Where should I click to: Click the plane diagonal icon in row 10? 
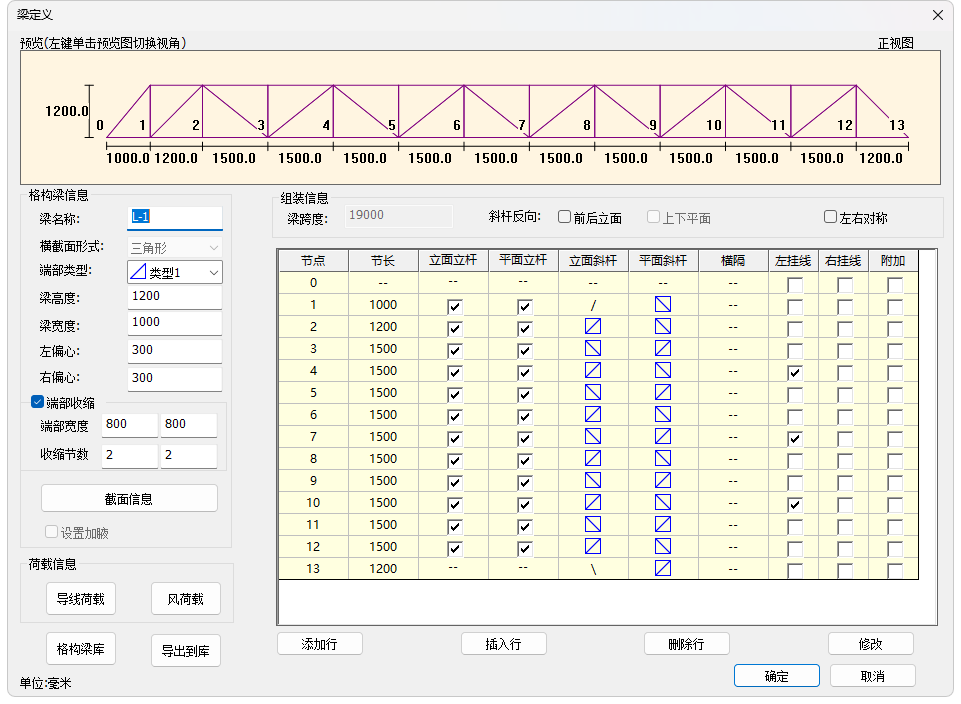pos(663,502)
